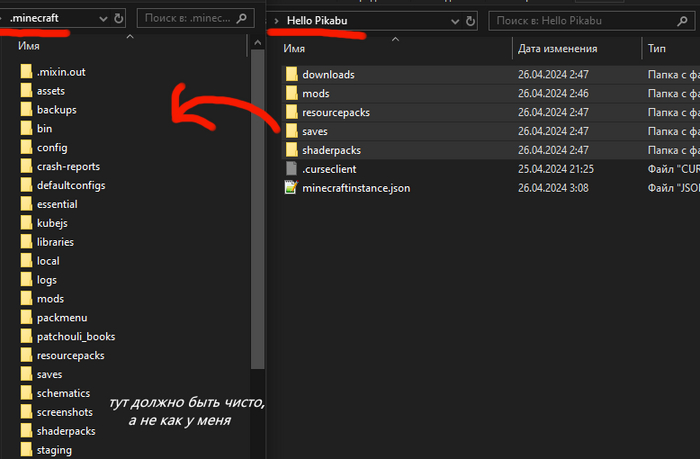Screen dimensions: 700x459
Task: Select the kubejs folder icon
Action: tap(26, 223)
